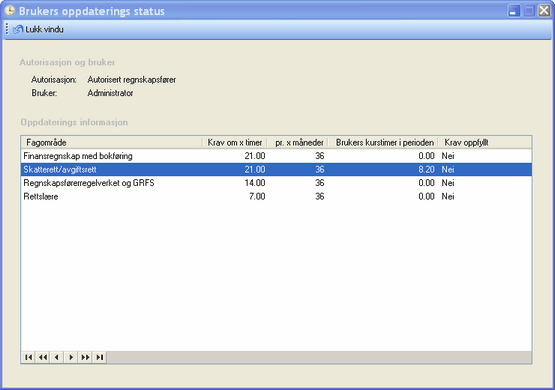Select Rettslære row
Viewport: 555px width, 390px height.
tap(276, 196)
